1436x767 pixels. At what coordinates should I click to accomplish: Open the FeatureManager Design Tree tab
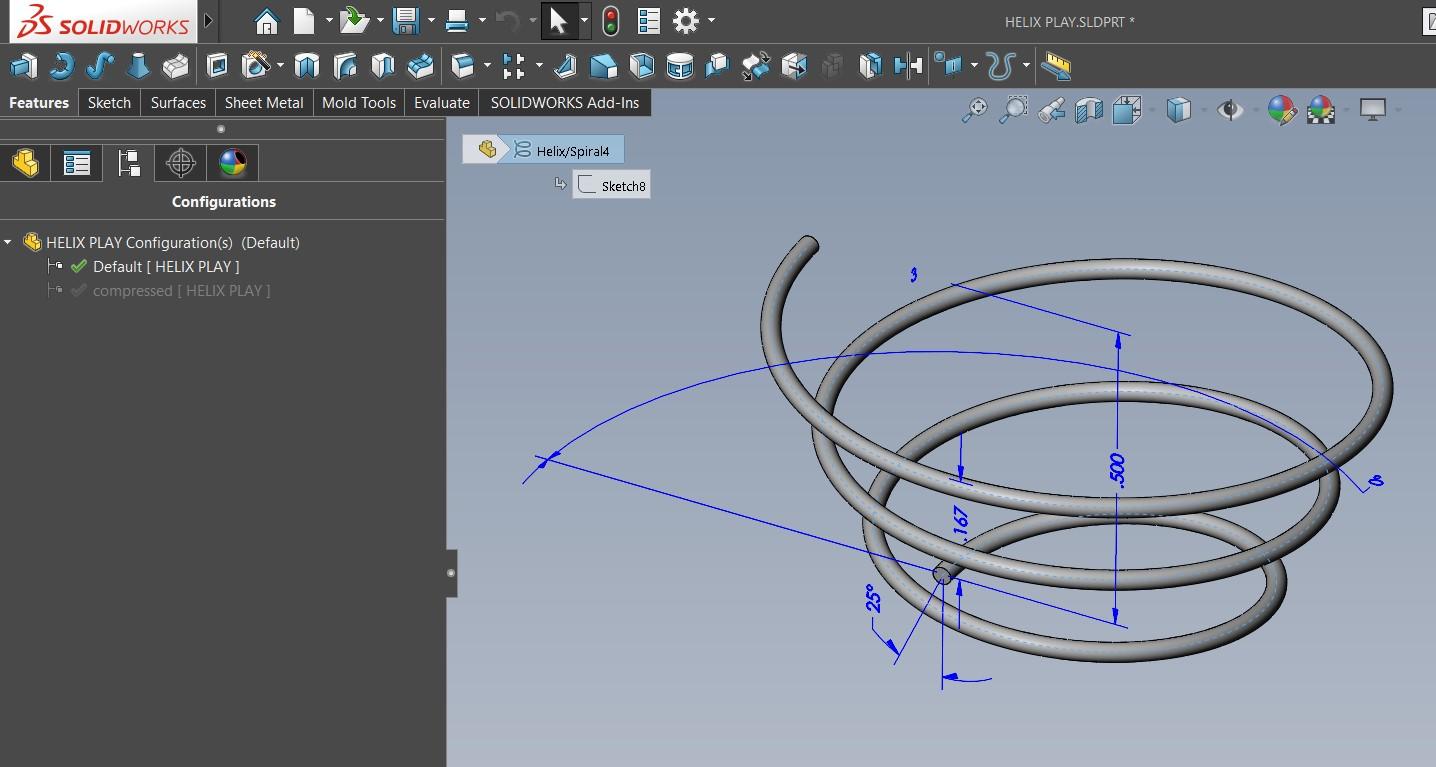[25, 162]
